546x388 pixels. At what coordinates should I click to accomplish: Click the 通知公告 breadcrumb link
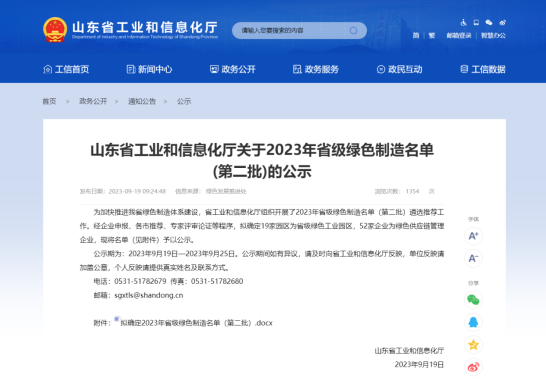[142, 101]
